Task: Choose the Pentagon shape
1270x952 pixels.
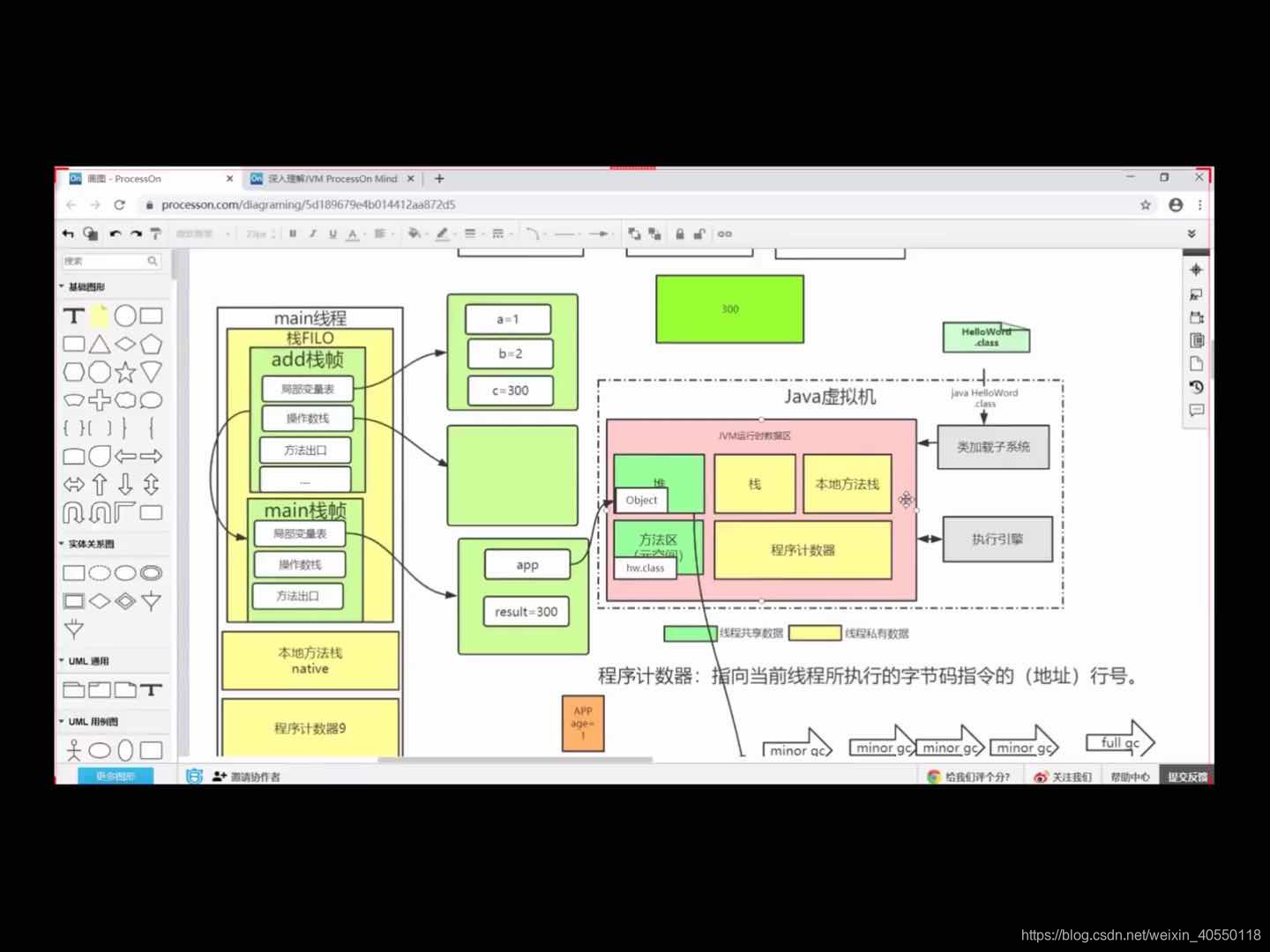Action: pyautogui.click(x=151, y=344)
